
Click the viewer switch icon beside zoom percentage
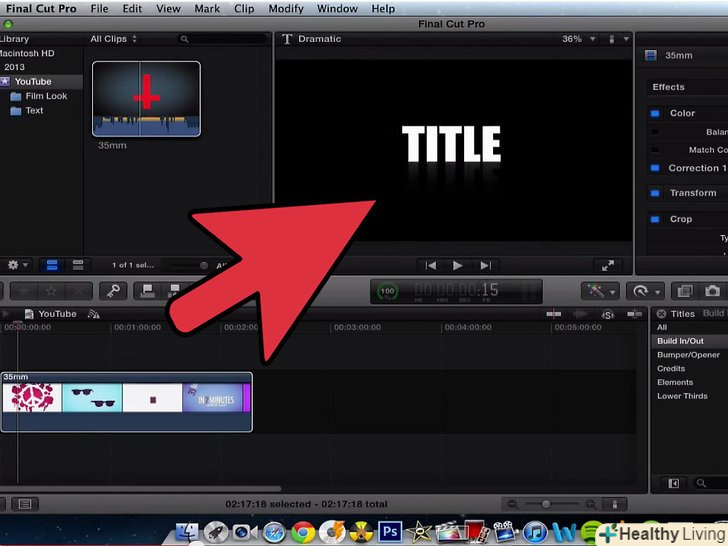pyautogui.click(x=611, y=39)
